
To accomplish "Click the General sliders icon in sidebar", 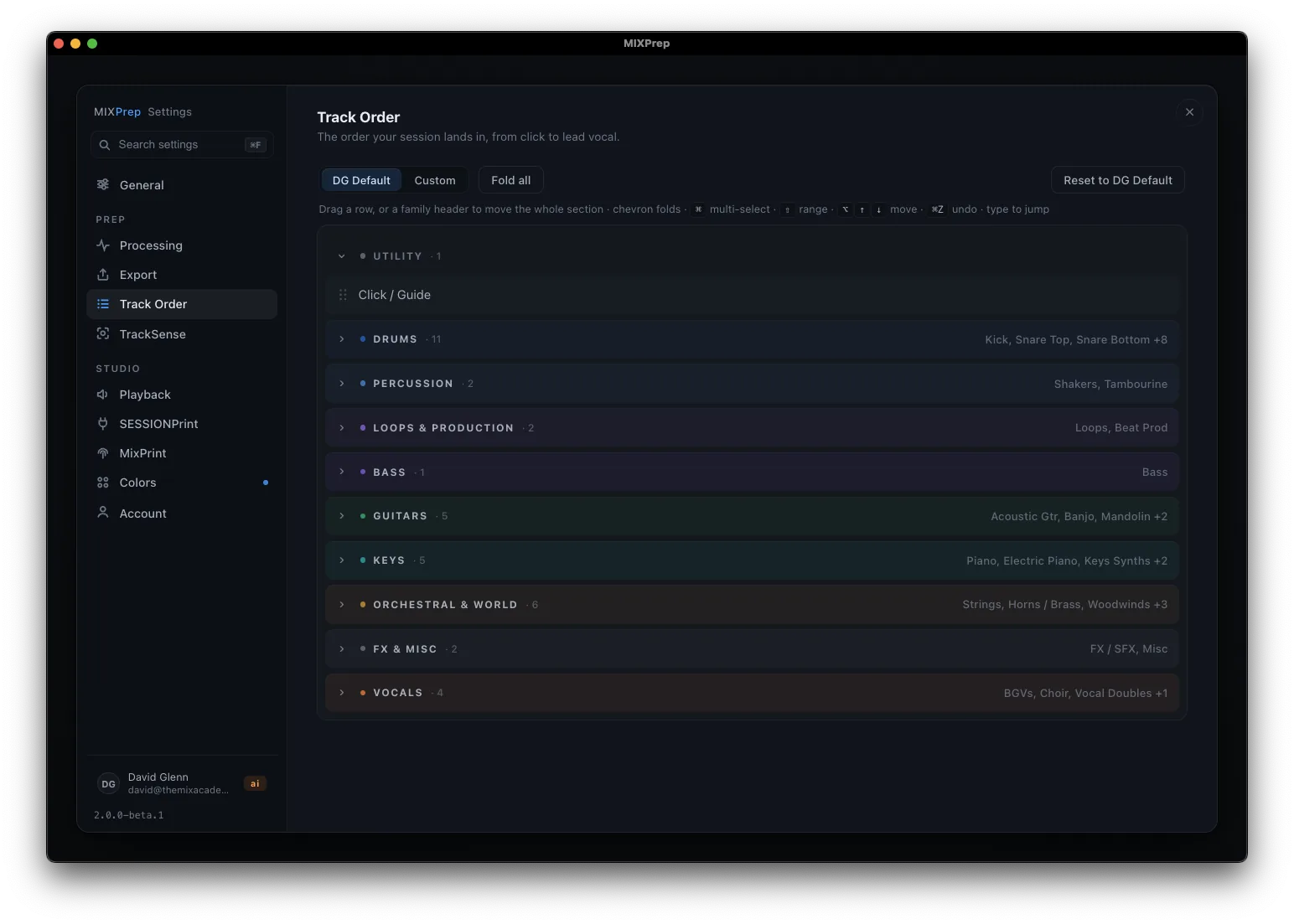I will [x=103, y=184].
